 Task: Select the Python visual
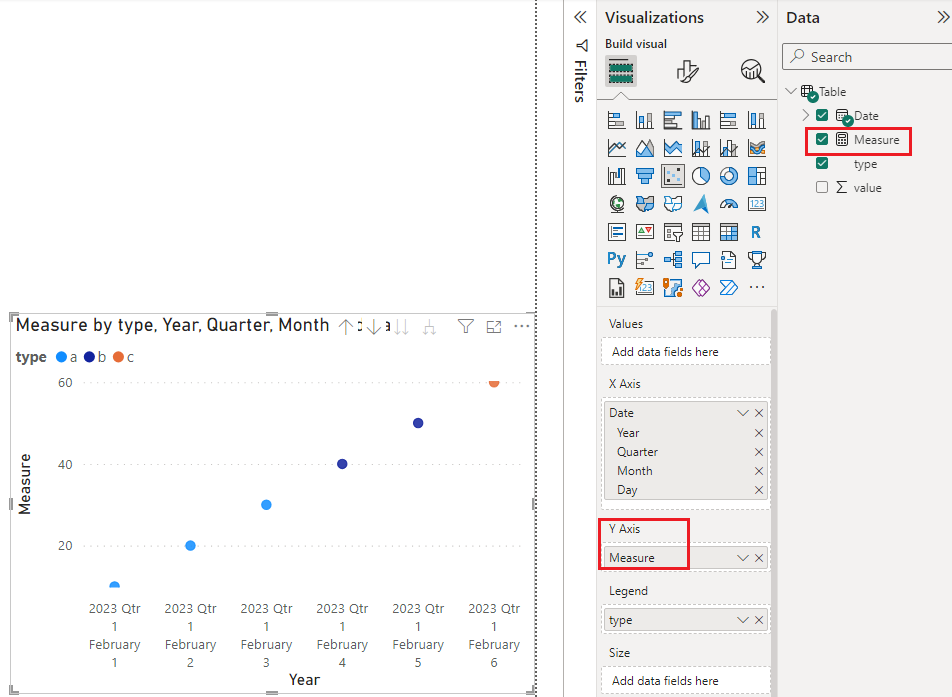pos(616,260)
